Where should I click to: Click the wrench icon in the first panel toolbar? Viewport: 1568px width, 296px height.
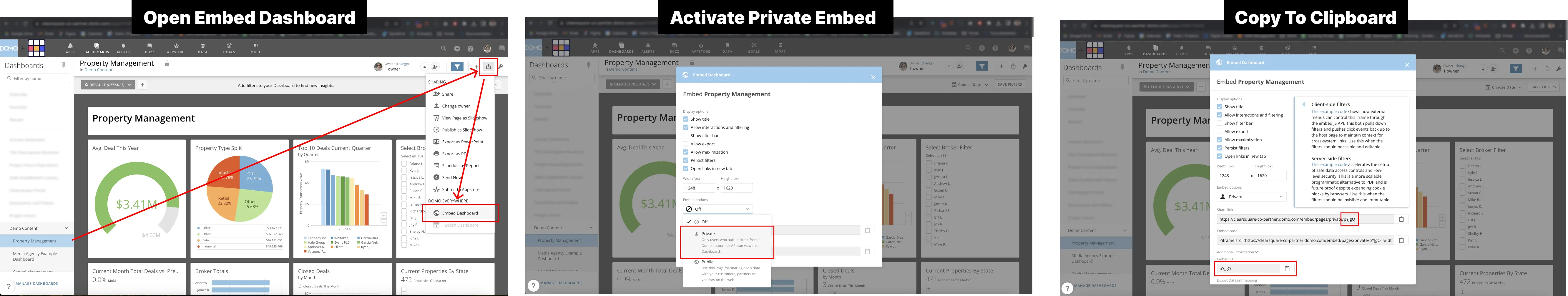coord(500,66)
